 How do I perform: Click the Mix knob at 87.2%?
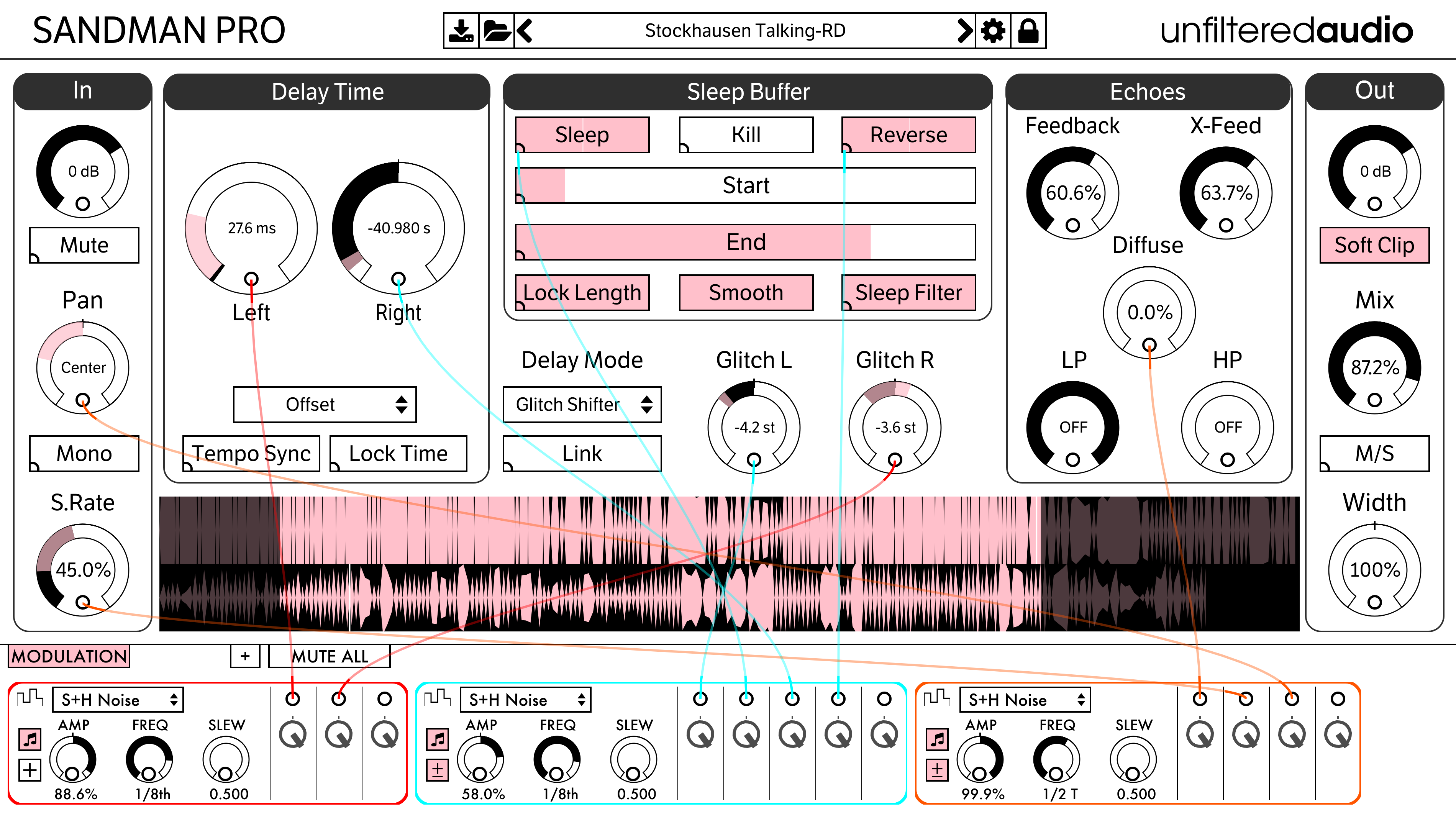coord(1375,367)
